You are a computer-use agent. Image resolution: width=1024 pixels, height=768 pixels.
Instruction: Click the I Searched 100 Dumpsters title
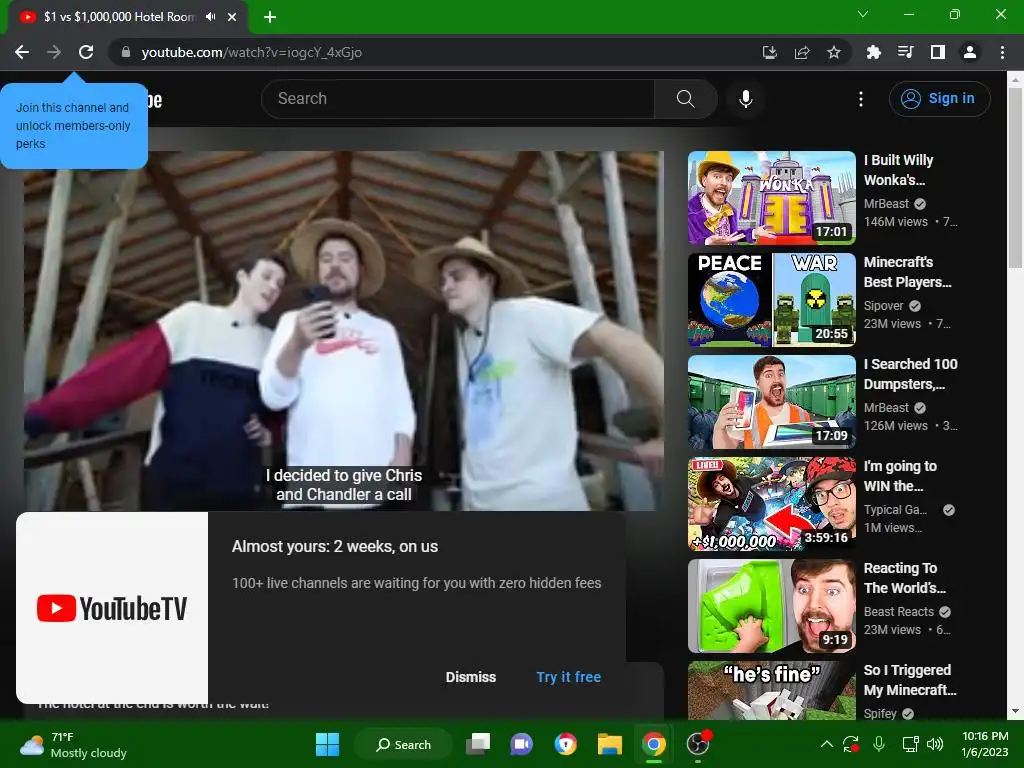coord(910,374)
